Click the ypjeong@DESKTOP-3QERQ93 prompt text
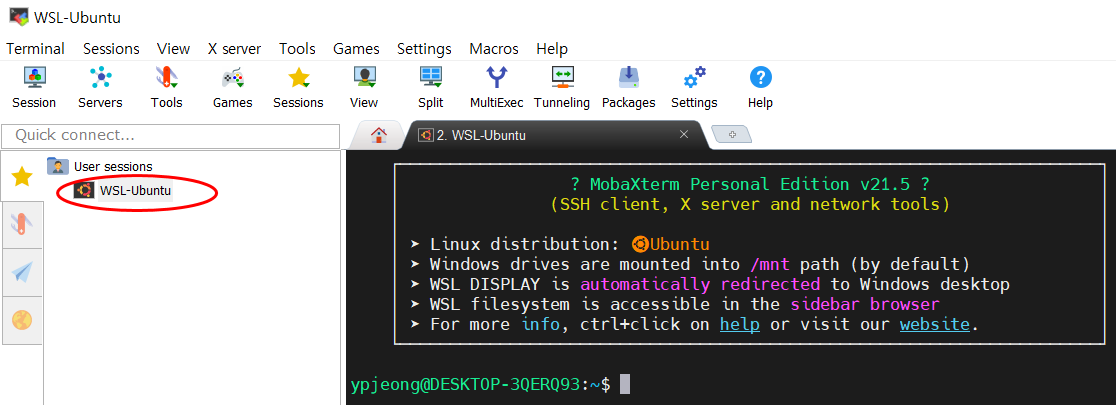 point(466,384)
